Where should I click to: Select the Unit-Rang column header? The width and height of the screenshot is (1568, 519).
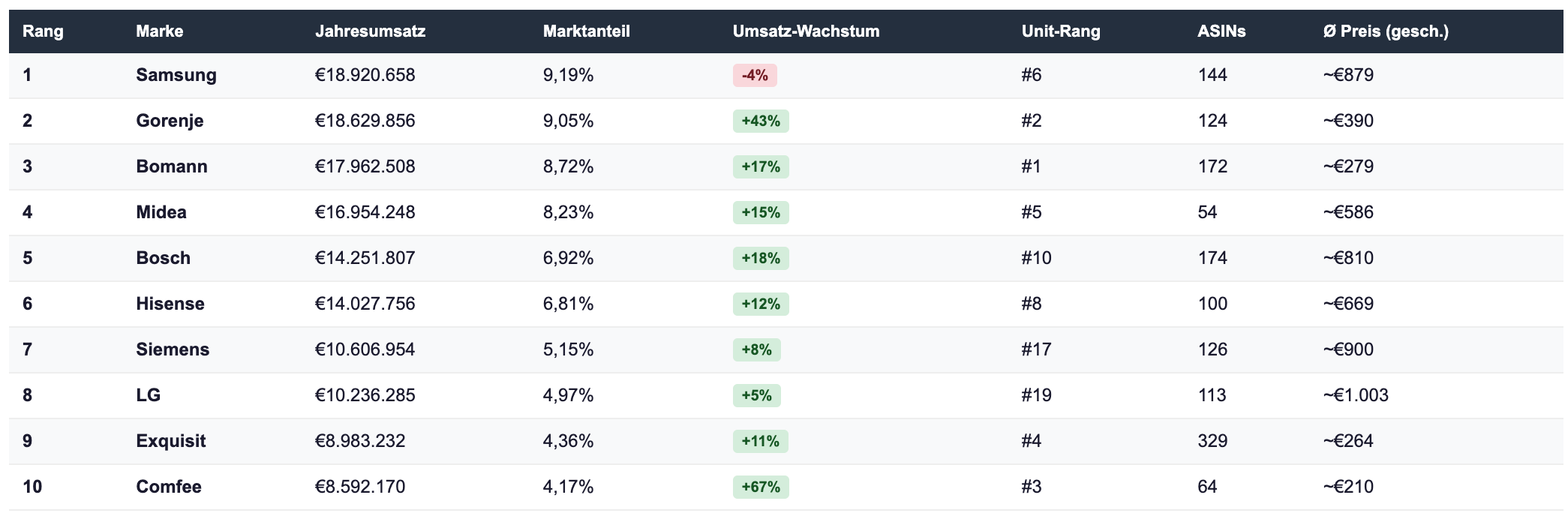tap(1060, 31)
